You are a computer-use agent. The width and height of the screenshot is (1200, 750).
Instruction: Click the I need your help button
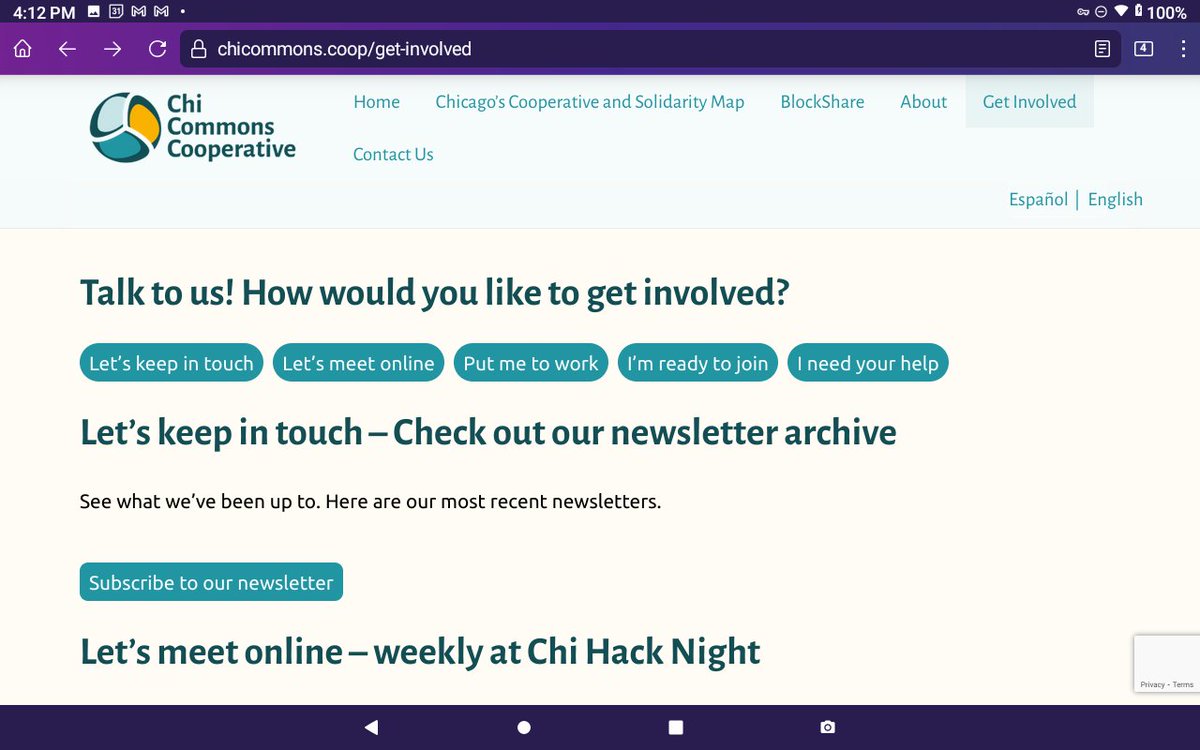[868, 363]
